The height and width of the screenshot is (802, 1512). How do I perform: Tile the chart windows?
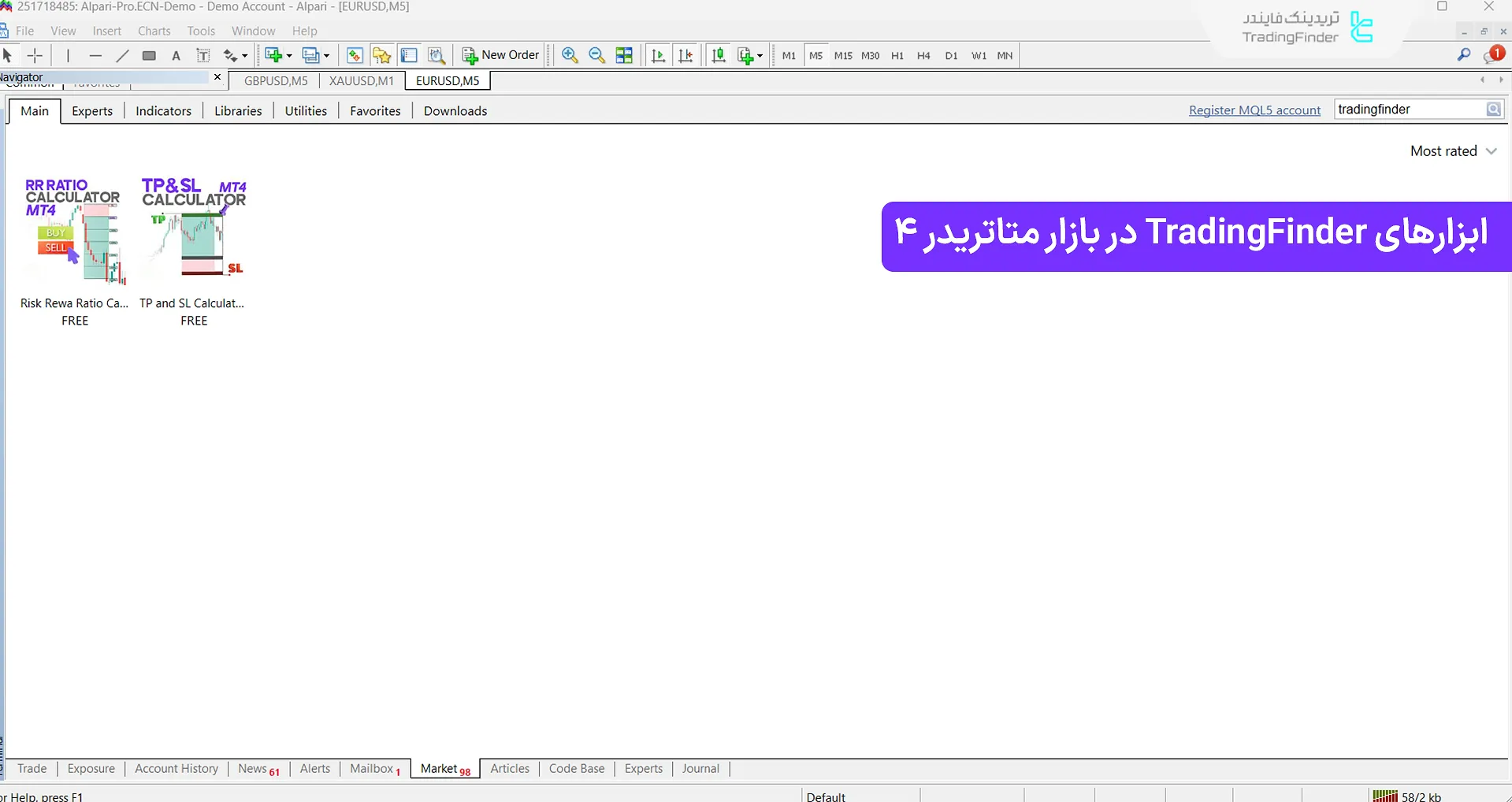tap(624, 55)
